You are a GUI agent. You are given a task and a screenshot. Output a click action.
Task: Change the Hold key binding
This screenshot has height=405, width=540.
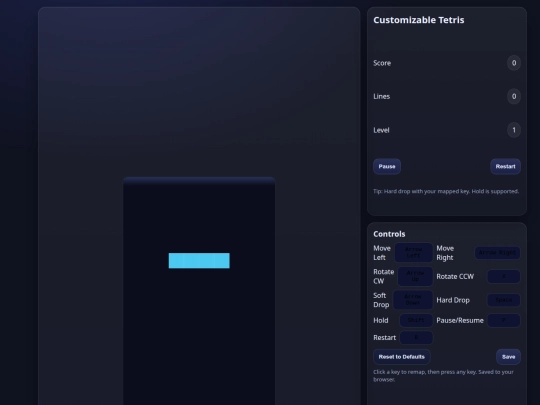(x=416, y=320)
